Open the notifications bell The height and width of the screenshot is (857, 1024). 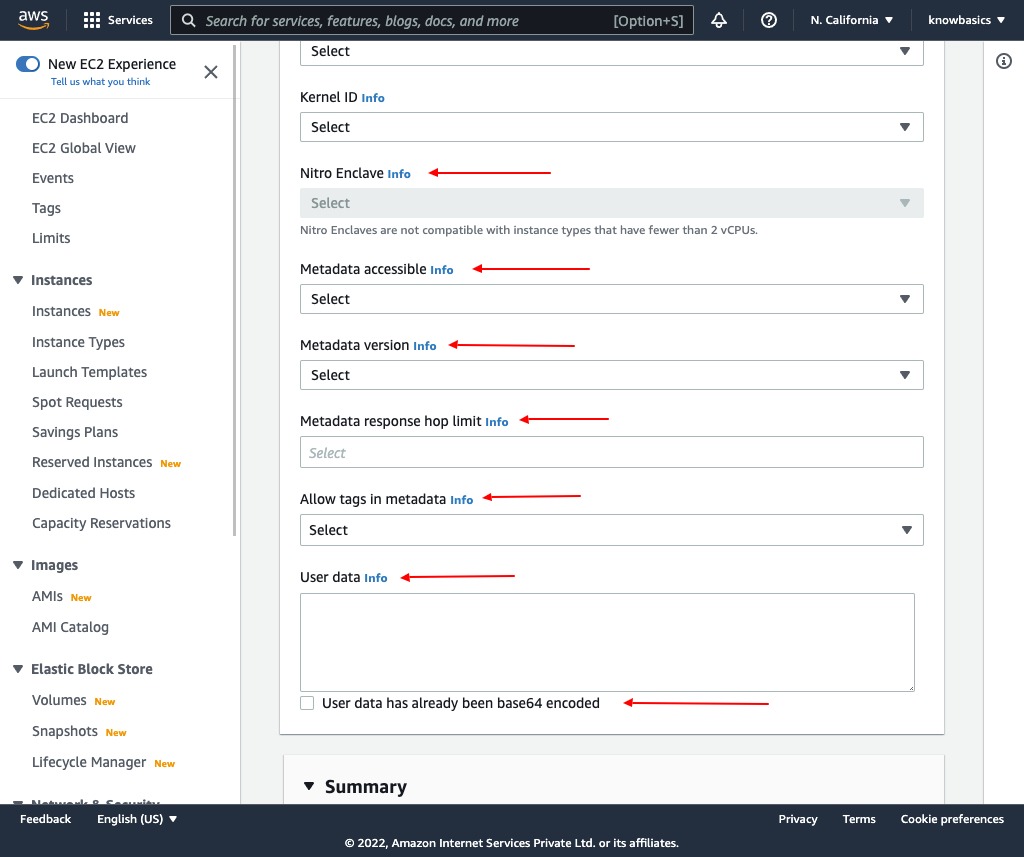pos(719,20)
